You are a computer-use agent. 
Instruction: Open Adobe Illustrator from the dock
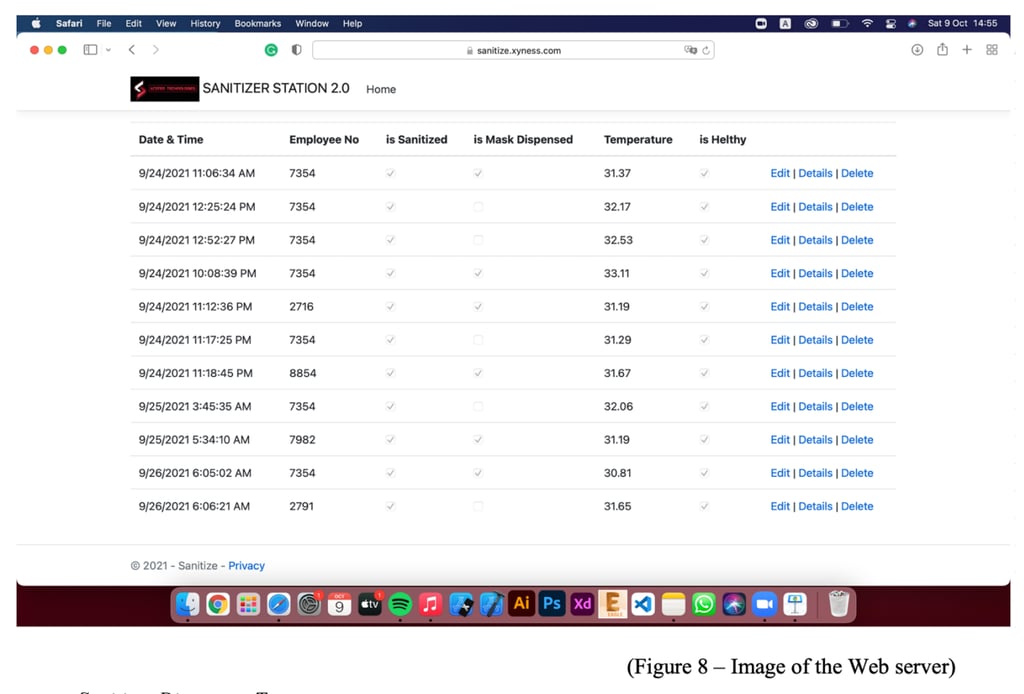(521, 604)
